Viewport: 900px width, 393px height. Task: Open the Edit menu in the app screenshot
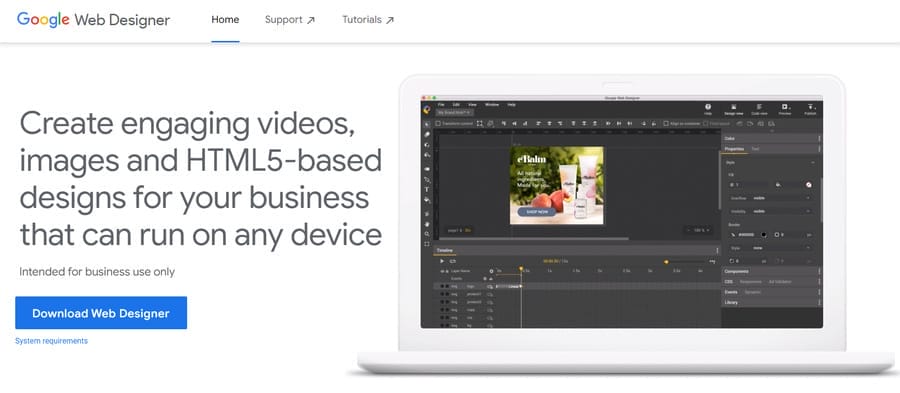point(456,105)
